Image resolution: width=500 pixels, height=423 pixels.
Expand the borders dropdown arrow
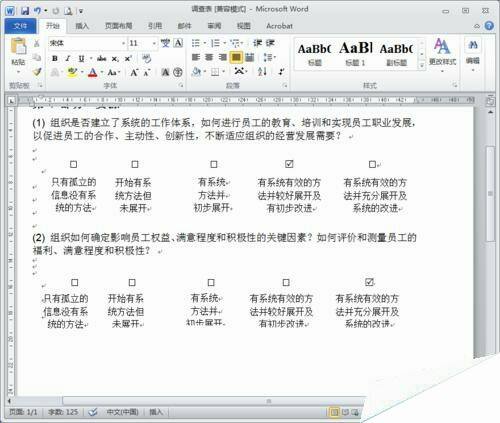(x=224, y=72)
